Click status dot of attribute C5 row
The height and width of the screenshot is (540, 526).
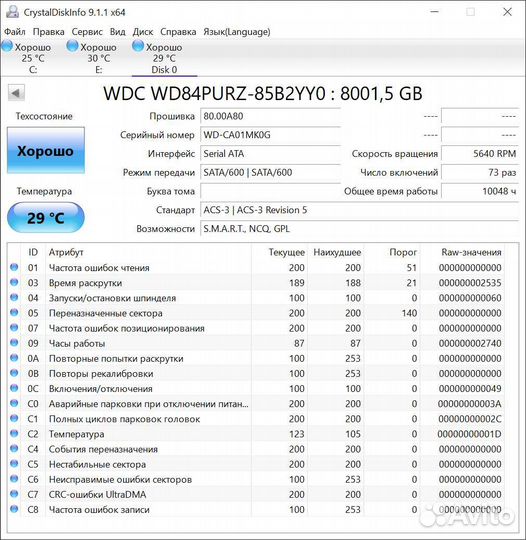14,464
